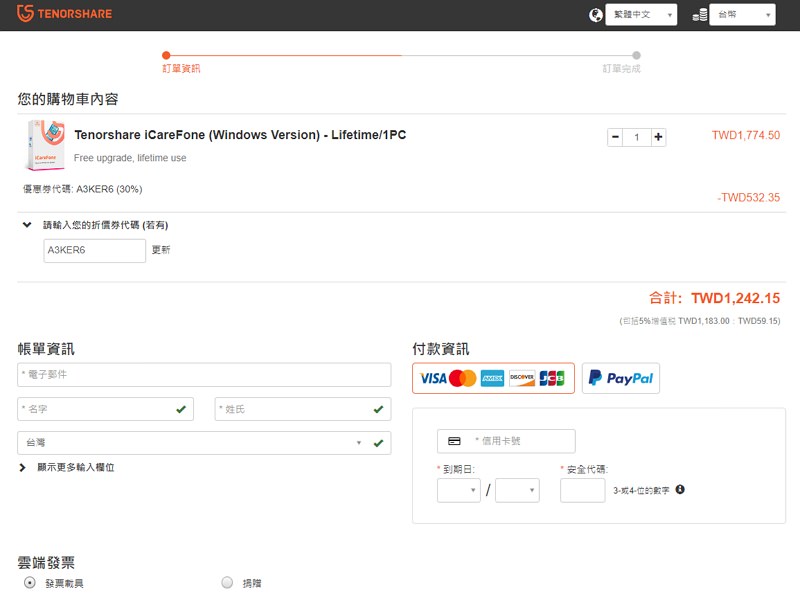Open the 繁體中文 language dropdown
This screenshot has height=598, width=800.
641,14
